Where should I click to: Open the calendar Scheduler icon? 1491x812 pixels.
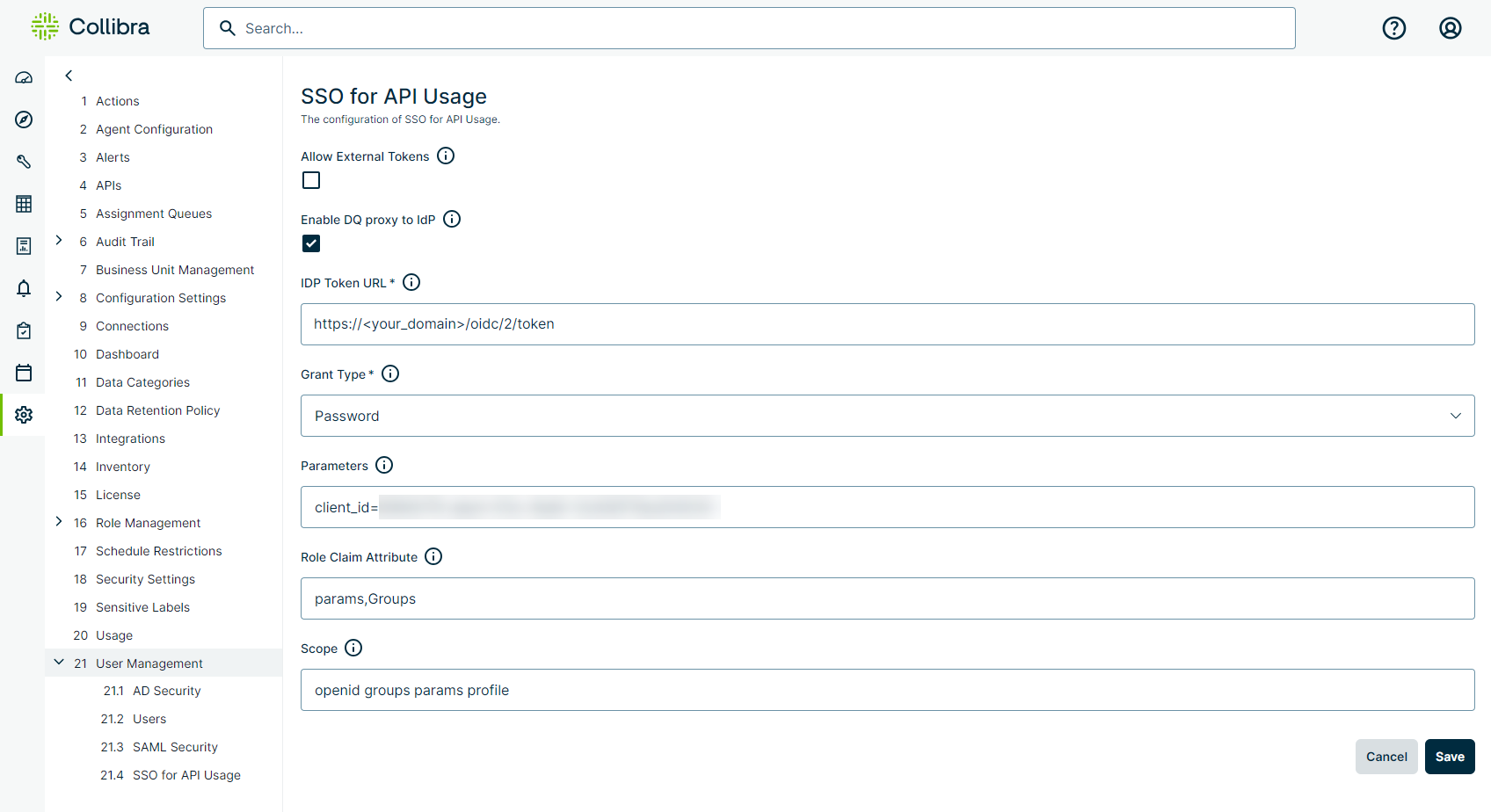click(x=24, y=373)
